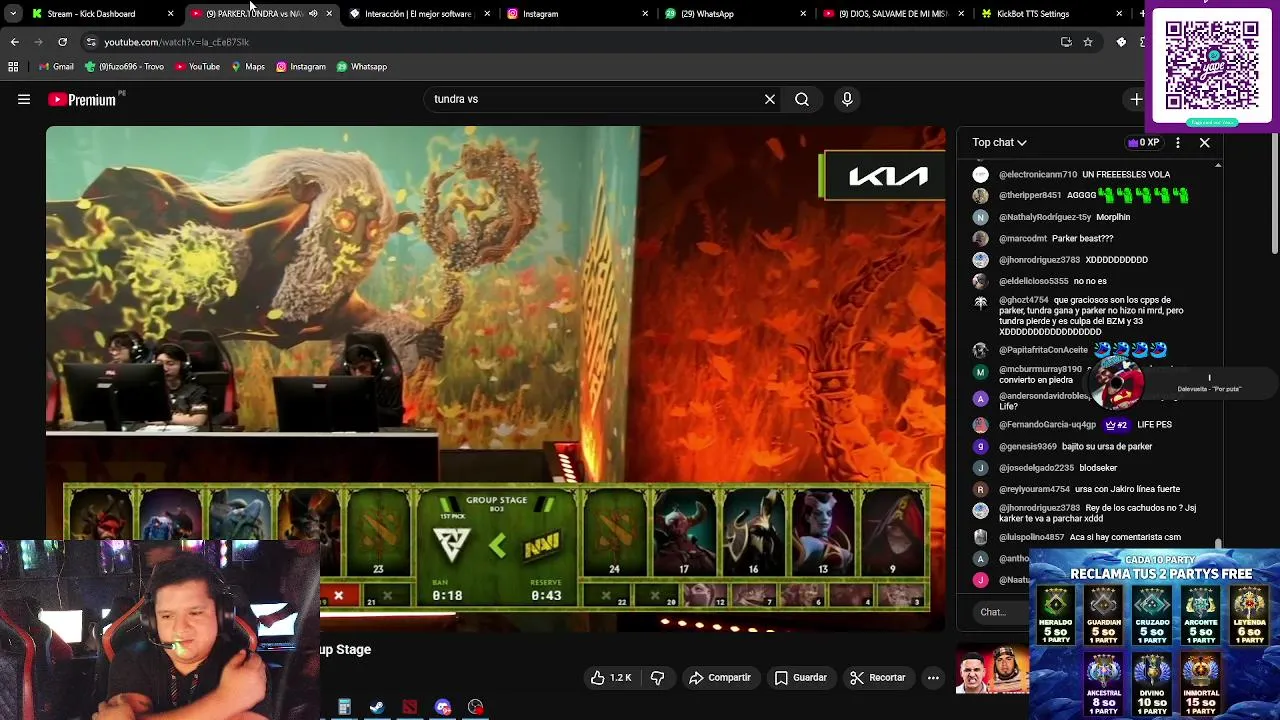Click the Create plus icon in YouTube header
This screenshot has width=1280, height=720.
[1136, 99]
